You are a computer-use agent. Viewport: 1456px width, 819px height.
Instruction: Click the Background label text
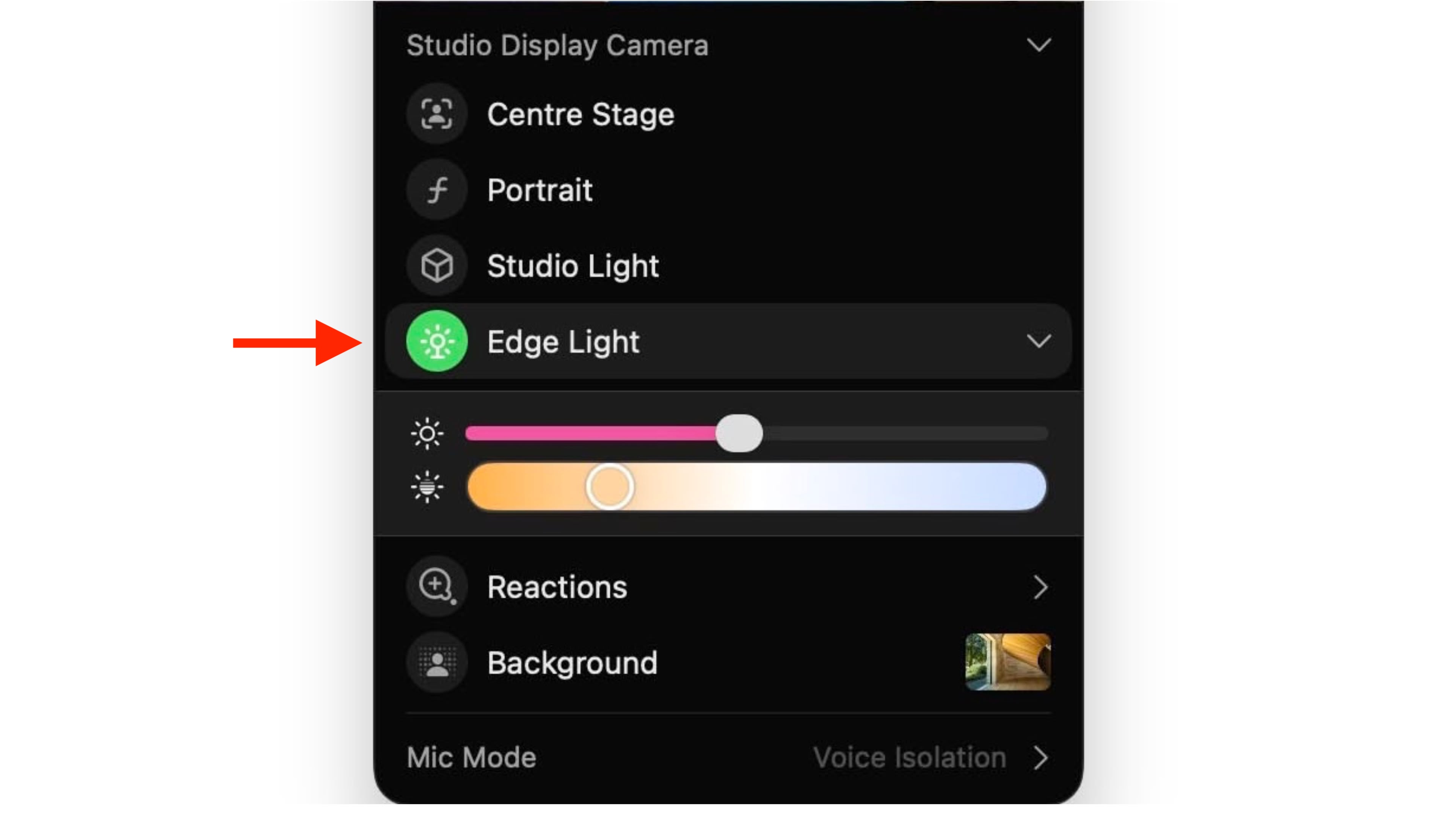(x=572, y=662)
